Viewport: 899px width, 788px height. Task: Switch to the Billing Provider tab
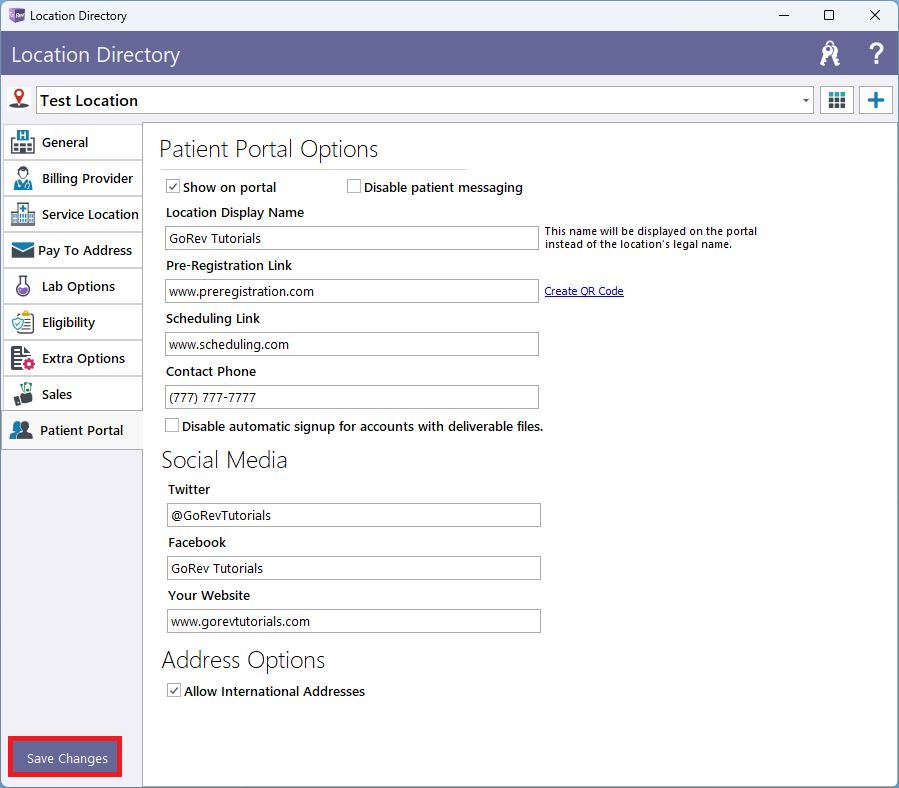73,178
